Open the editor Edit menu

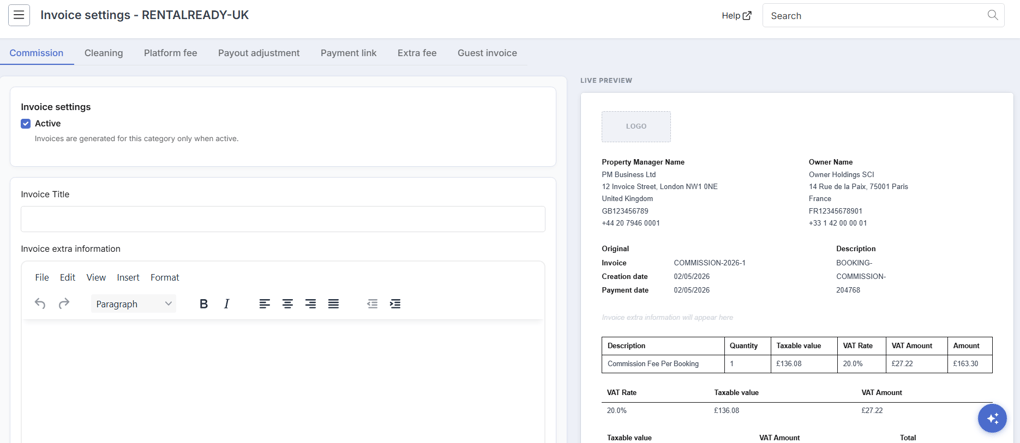point(68,277)
